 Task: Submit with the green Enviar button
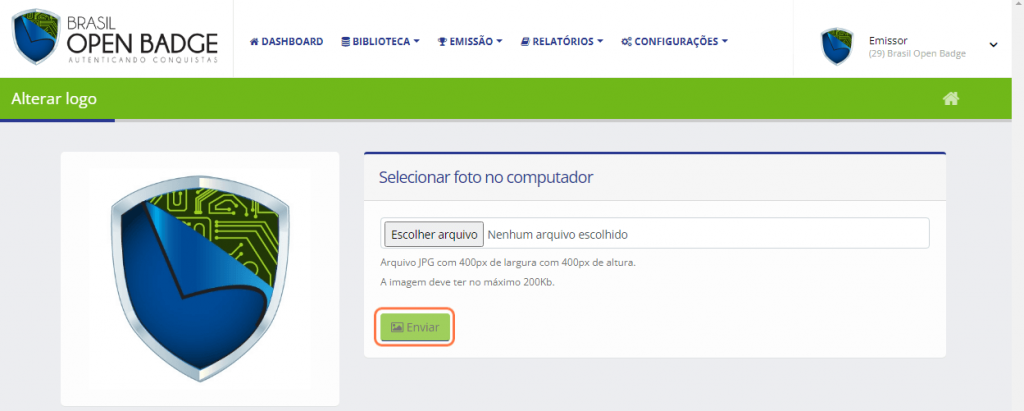(x=414, y=327)
